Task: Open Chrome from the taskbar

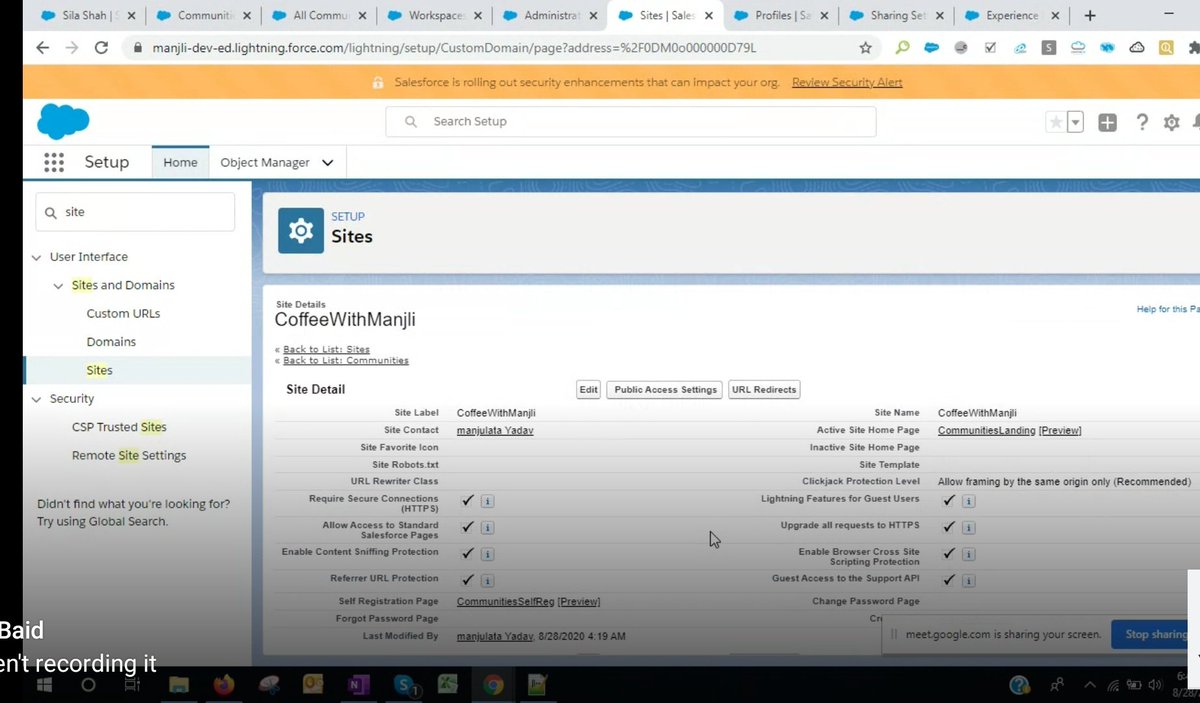Action: (492, 686)
